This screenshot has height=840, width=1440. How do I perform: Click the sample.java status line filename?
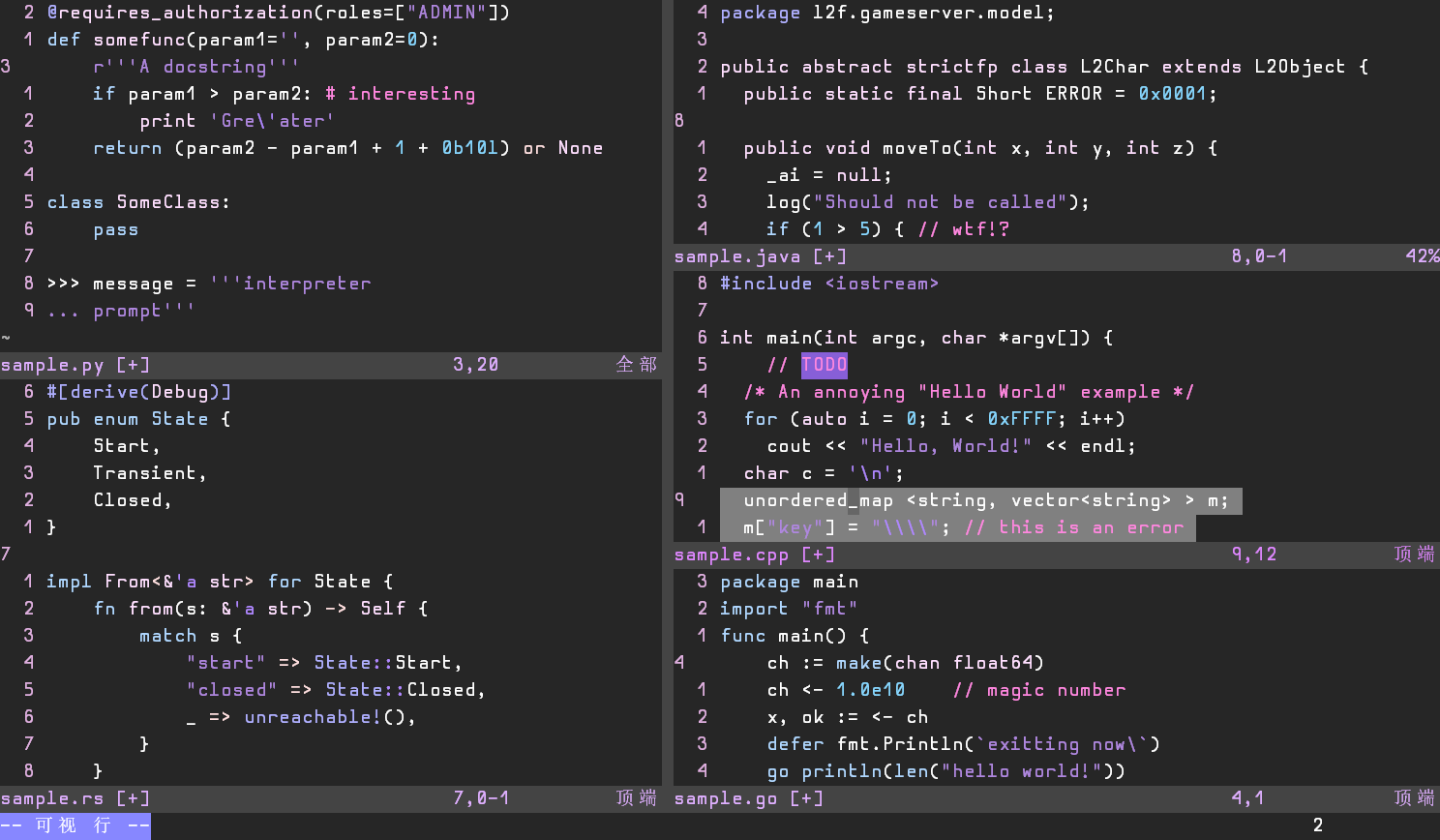coord(737,256)
